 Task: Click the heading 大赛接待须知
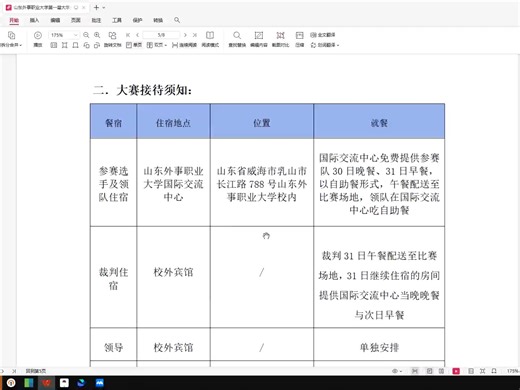154,90
